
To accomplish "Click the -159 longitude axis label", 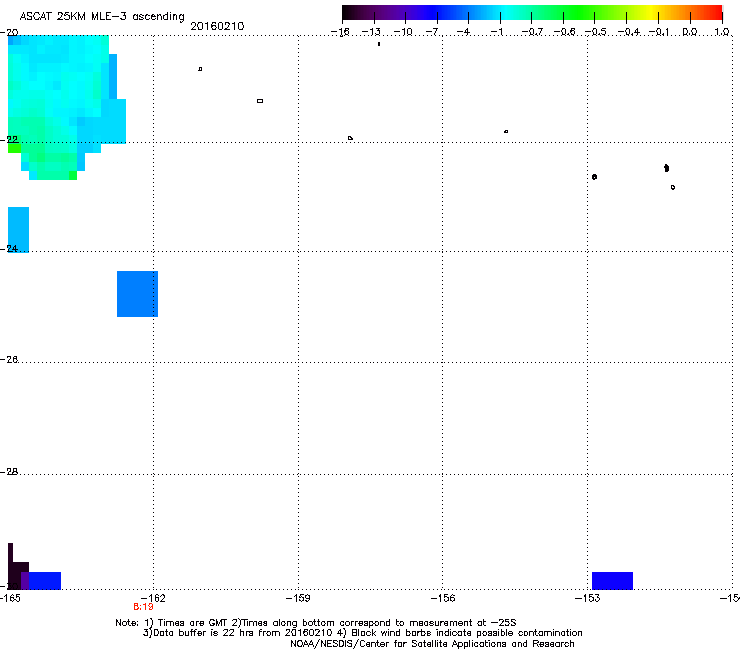I will (x=298, y=599).
